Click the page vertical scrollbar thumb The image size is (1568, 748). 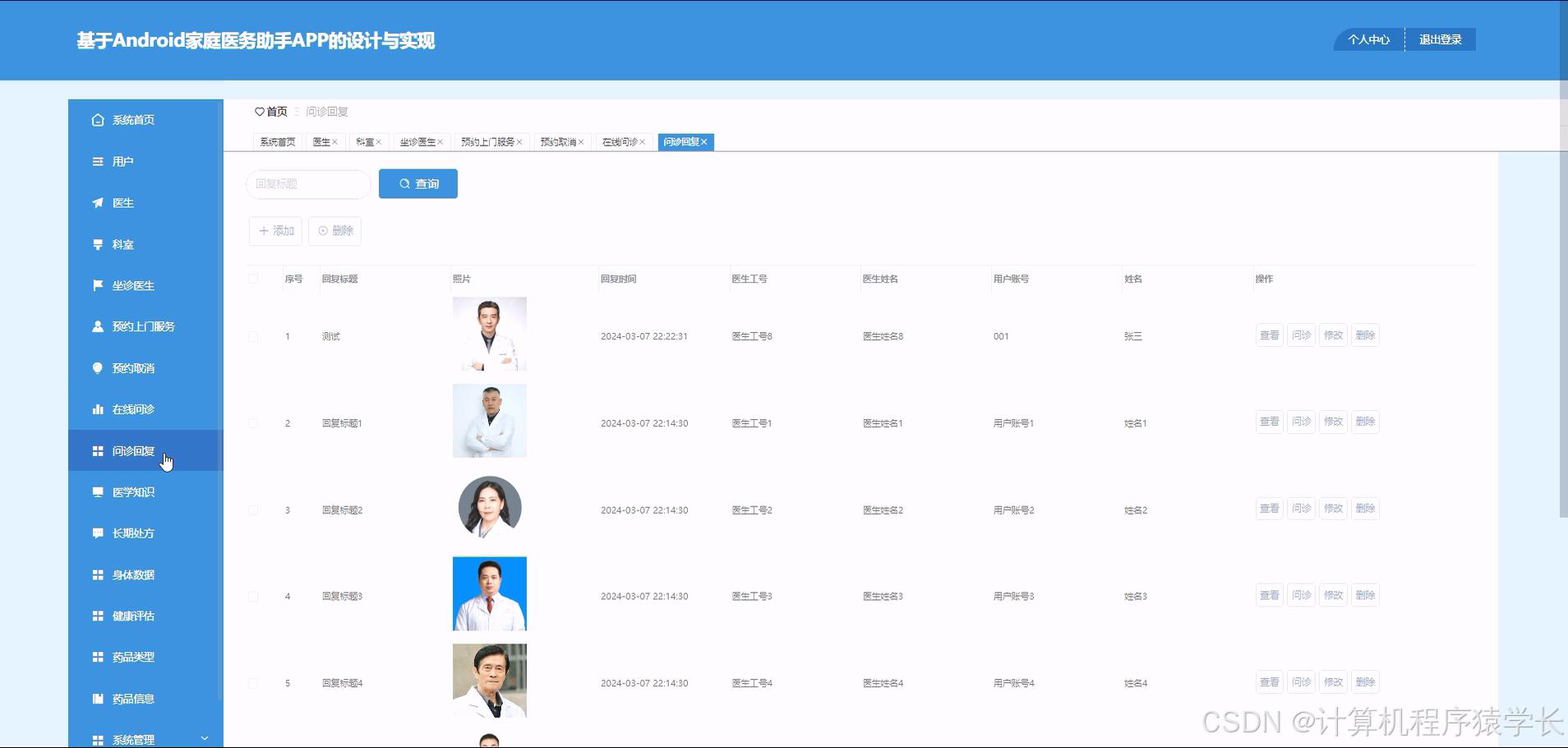click(1563, 259)
